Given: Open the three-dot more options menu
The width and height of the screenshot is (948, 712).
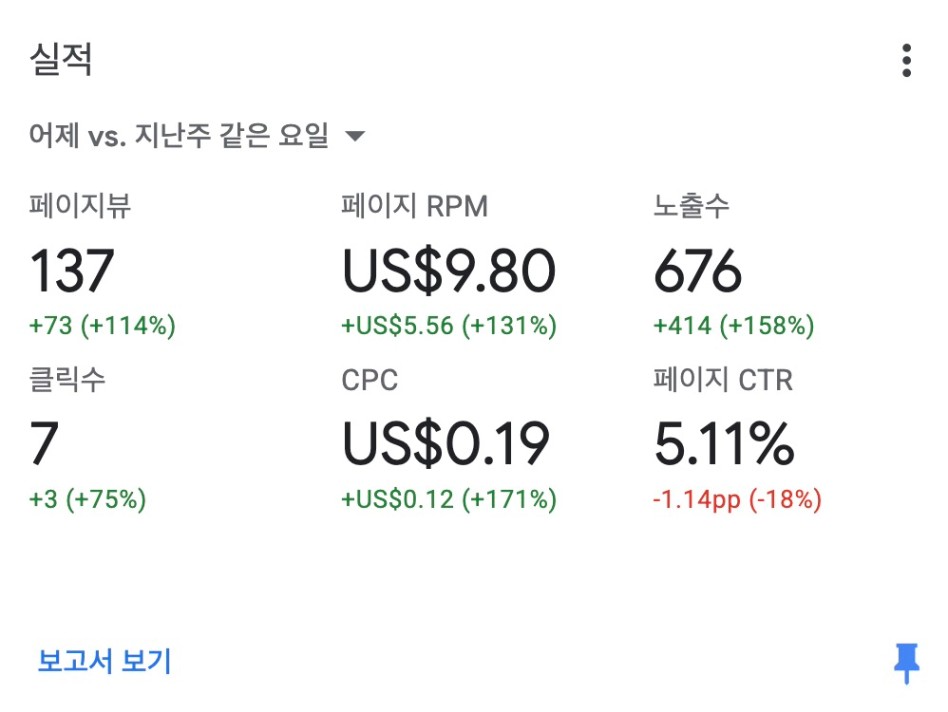Looking at the screenshot, I should [906, 60].
